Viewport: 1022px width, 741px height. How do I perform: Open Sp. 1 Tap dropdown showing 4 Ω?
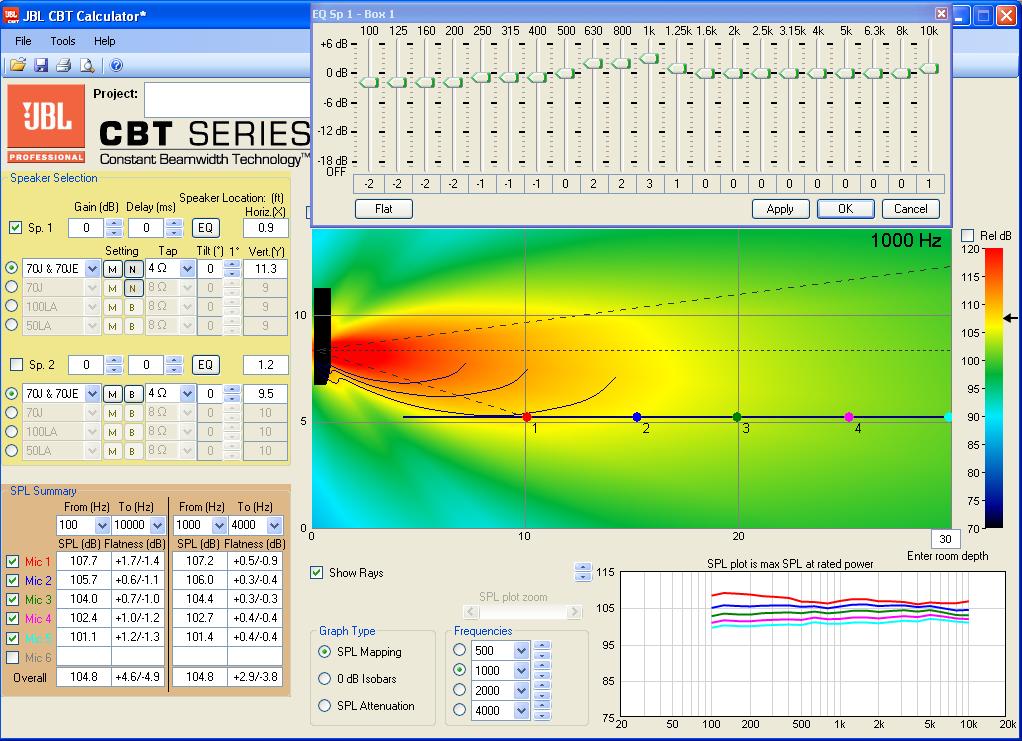point(188,269)
